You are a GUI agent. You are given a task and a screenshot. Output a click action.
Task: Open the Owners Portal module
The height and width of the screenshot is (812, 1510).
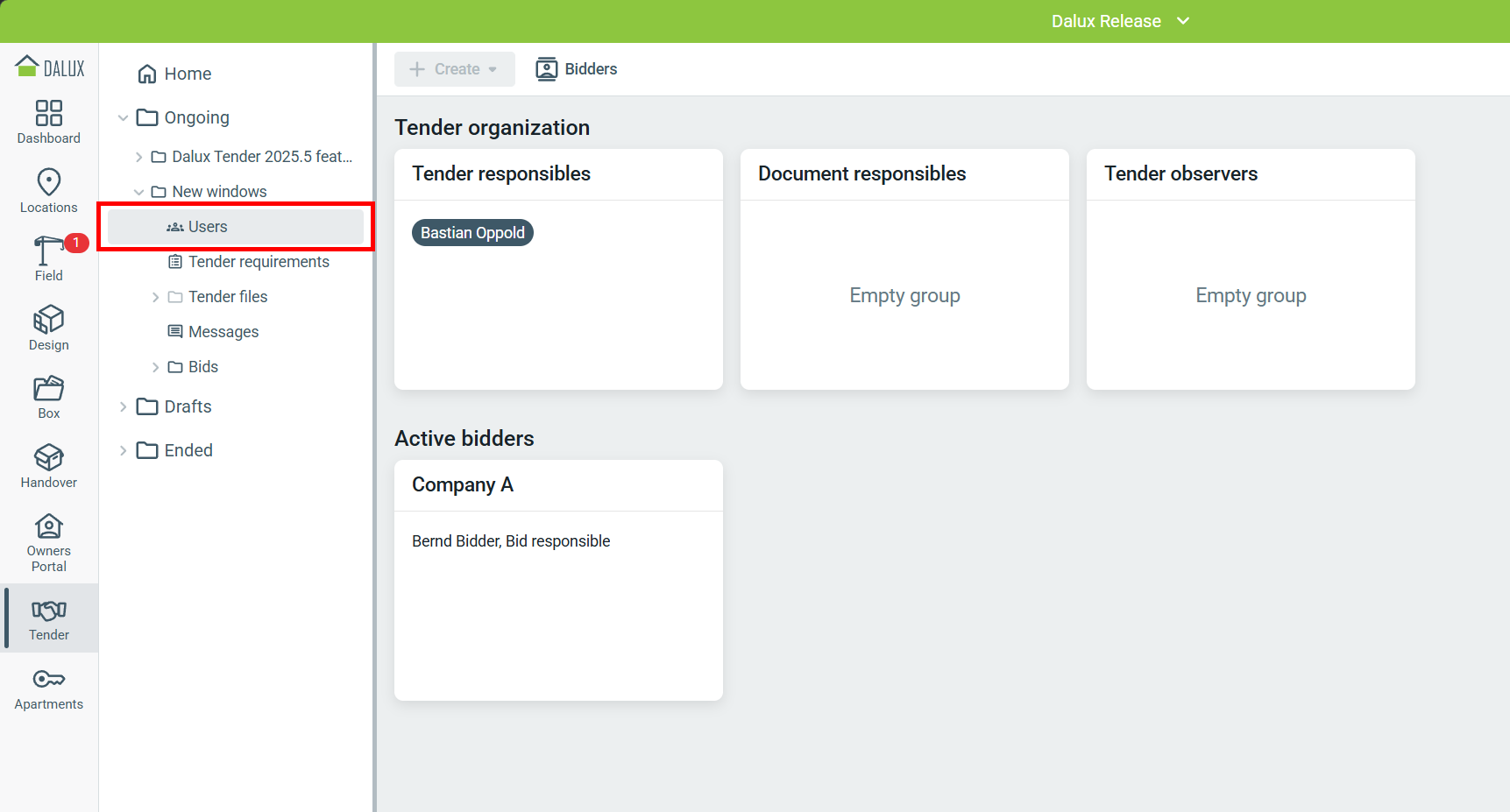49,543
